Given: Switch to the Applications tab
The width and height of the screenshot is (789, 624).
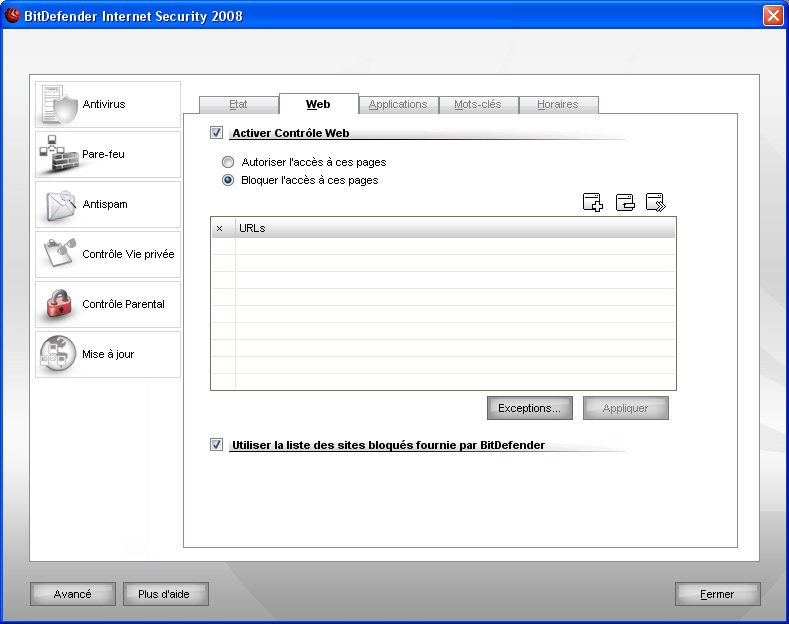Looking at the screenshot, I should click(x=398, y=105).
